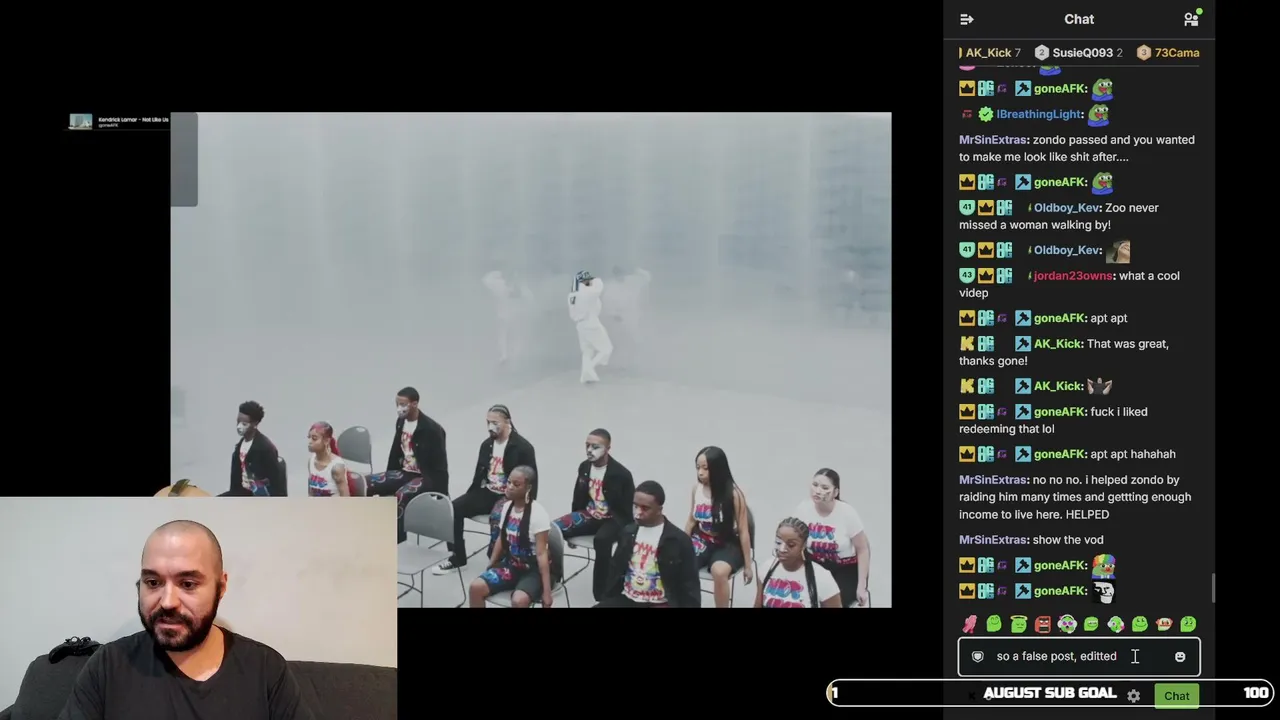The width and height of the screenshot is (1280, 720).
Task: Select 73Cama in the top gifters leaderboard
Action: [x=1168, y=53]
